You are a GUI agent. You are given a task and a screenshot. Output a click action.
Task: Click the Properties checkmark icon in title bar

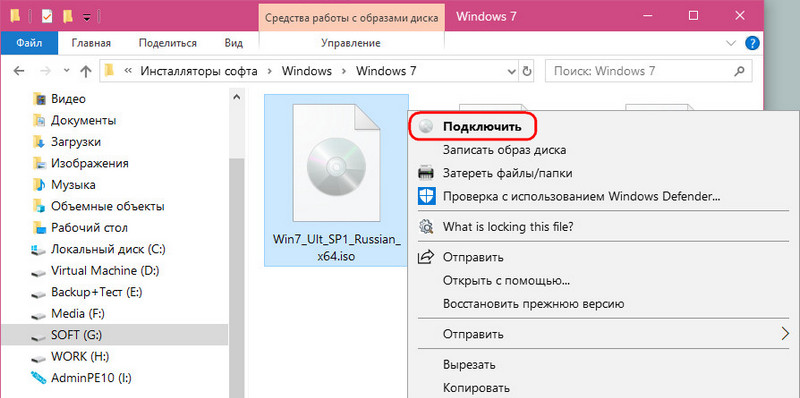coord(47,16)
